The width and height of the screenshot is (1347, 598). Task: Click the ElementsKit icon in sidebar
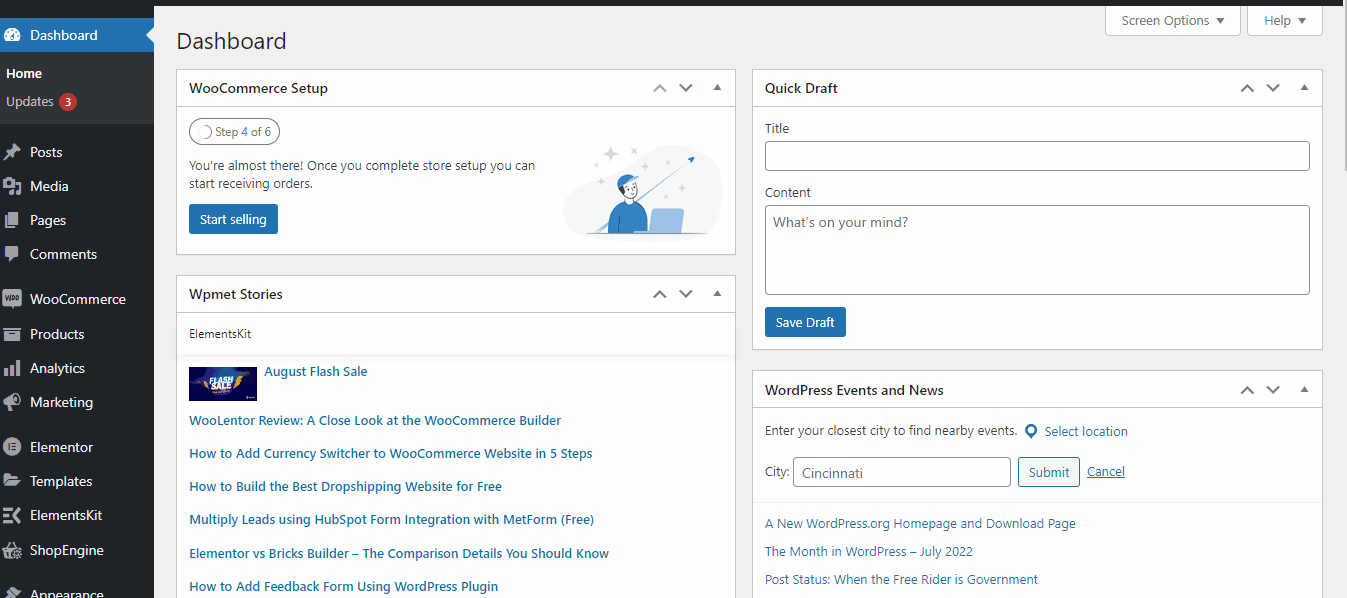click(12, 515)
